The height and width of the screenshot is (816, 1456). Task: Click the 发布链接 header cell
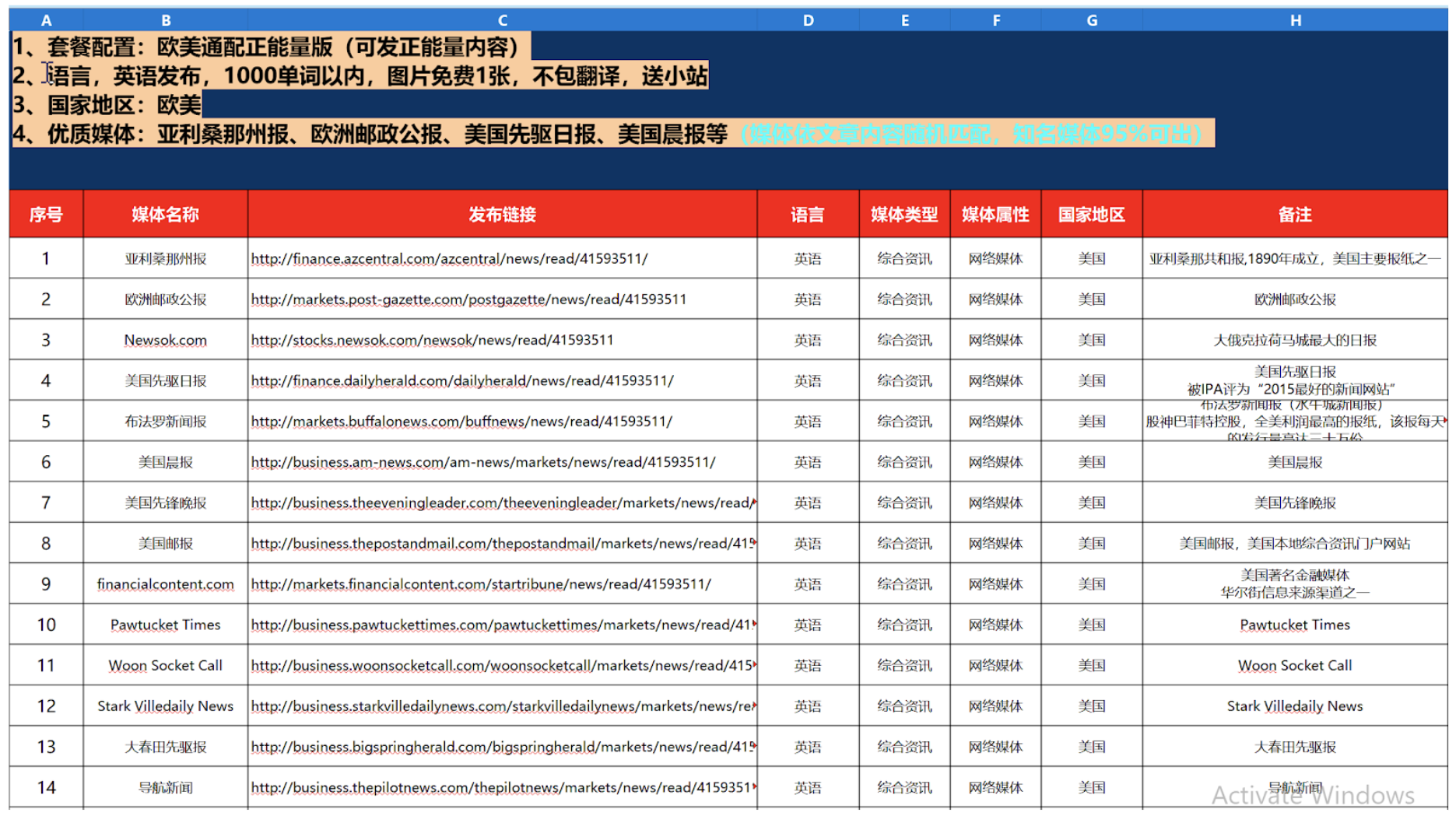point(503,214)
